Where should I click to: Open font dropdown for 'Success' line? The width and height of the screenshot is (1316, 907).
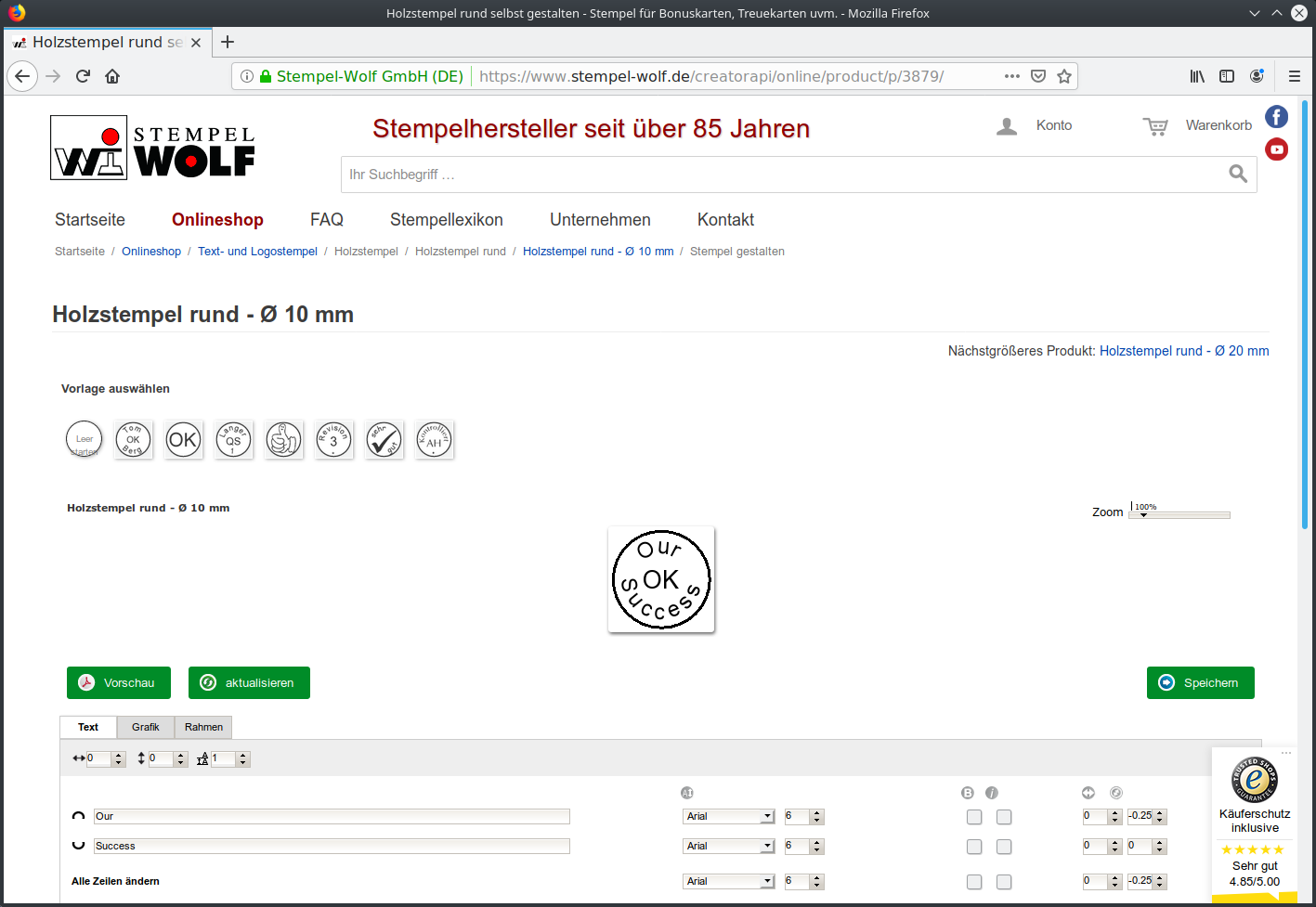point(729,847)
